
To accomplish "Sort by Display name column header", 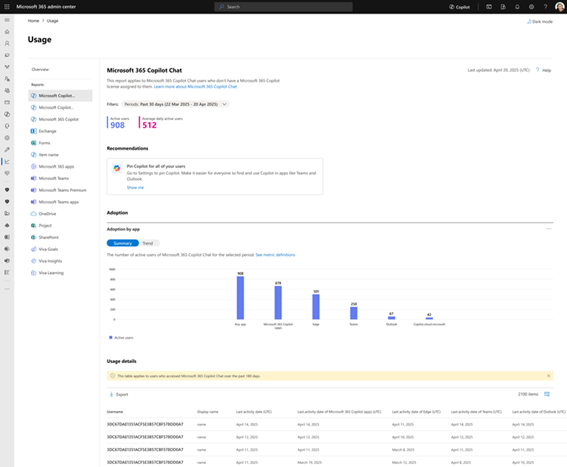I will [208, 412].
